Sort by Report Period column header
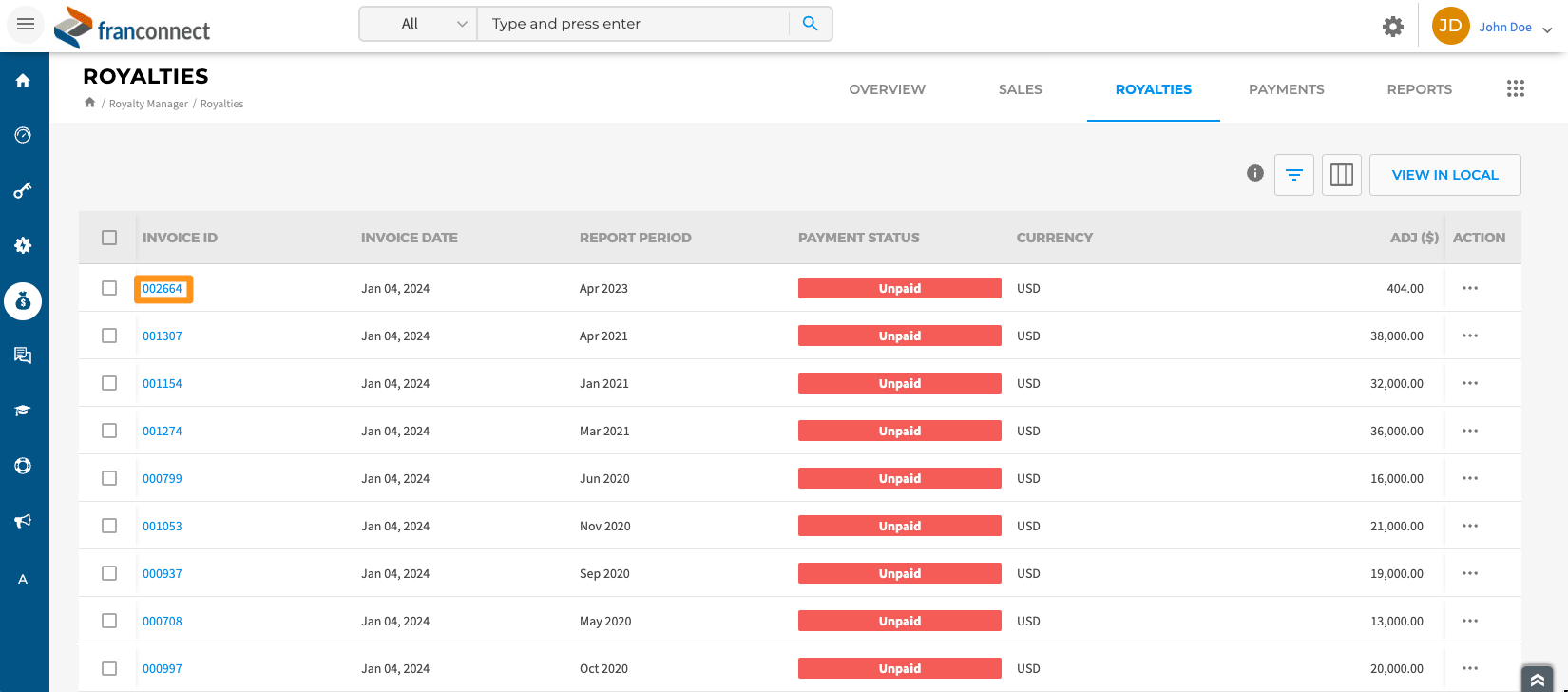Viewport: 1568px width, 692px height. tap(636, 238)
